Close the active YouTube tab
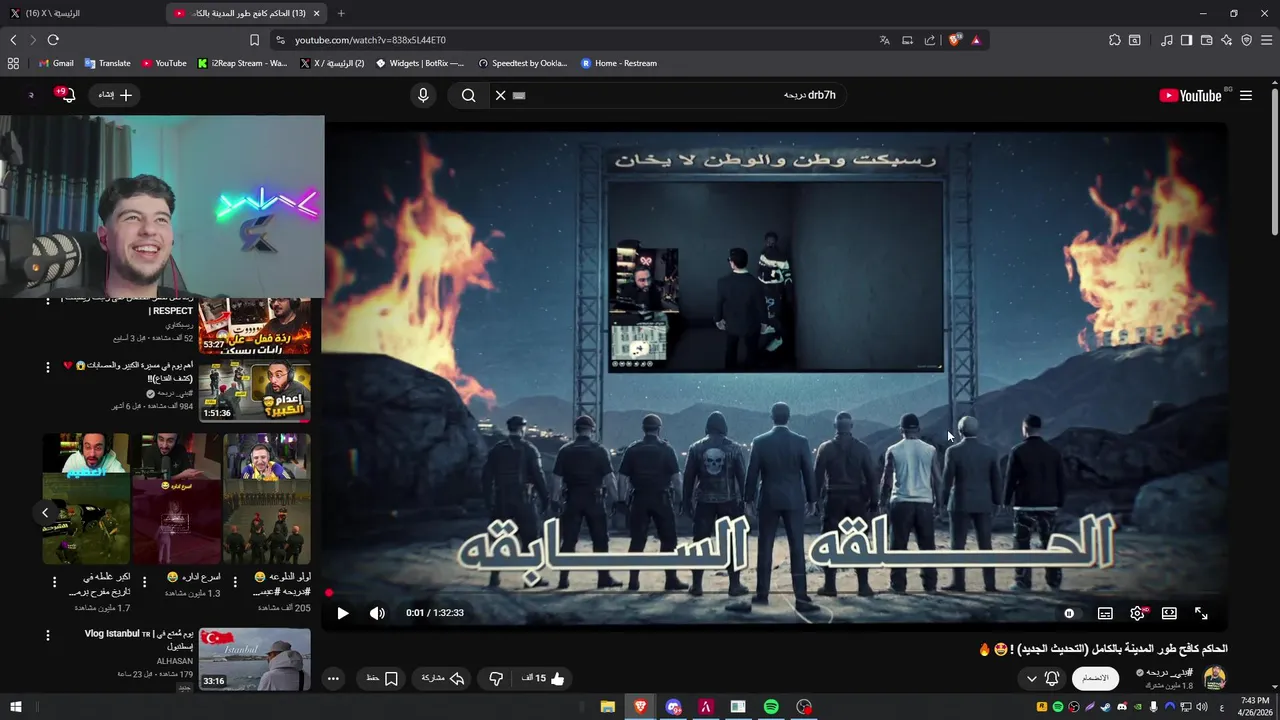The height and width of the screenshot is (720, 1280). [317, 13]
